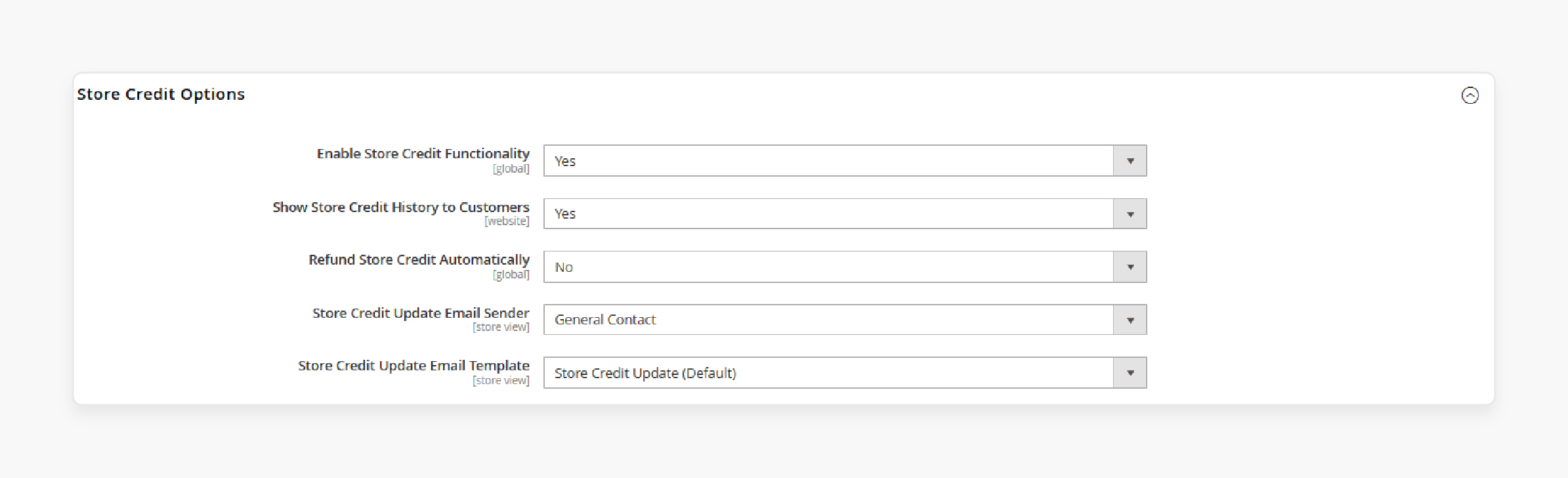Click the Store Credit Update Email Template label

[x=413, y=366]
